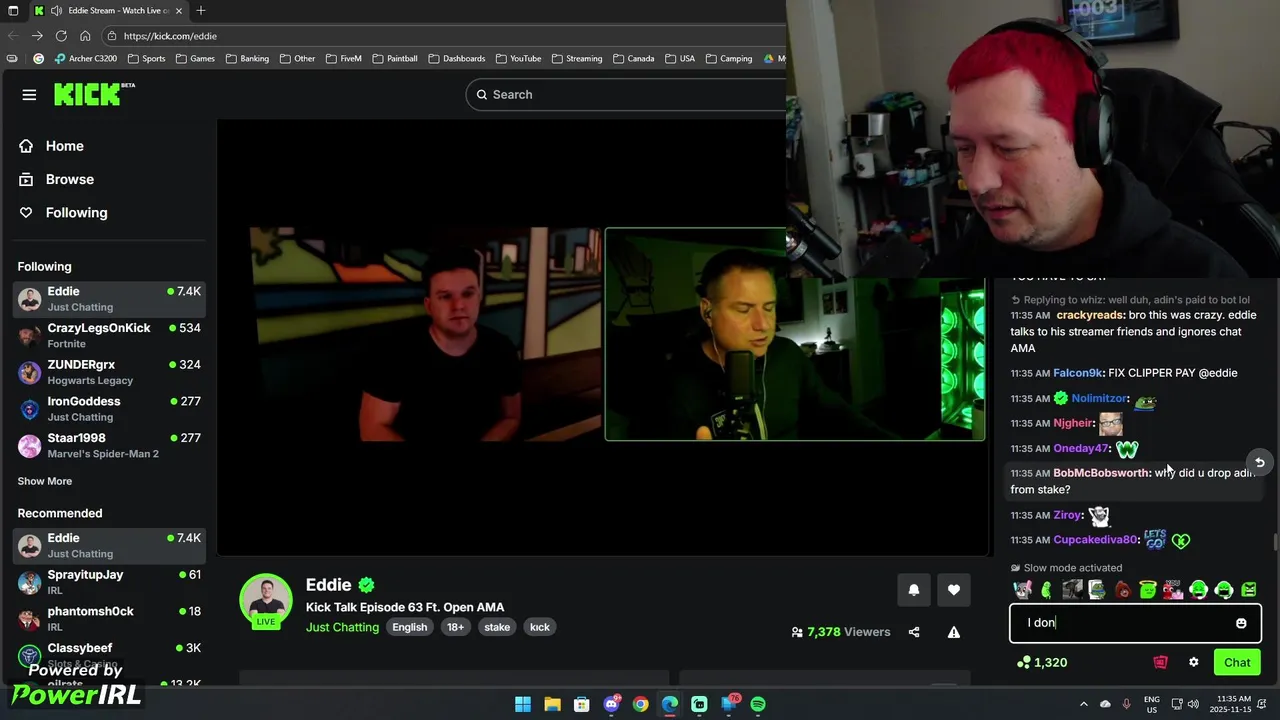Open ZUNDERgrx channel in Following
This screenshot has height=720, width=1280.
pyautogui.click(x=109, y=372)
